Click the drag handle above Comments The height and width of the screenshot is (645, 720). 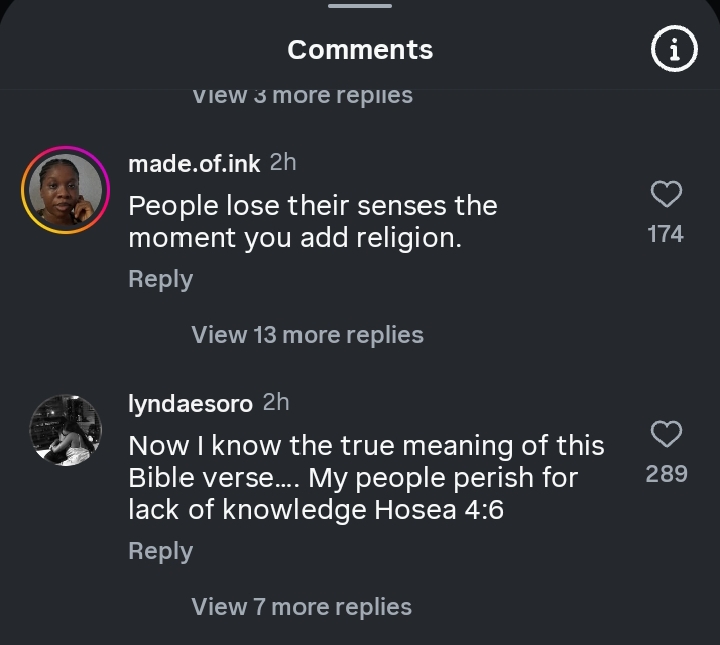tap(360, 6)
